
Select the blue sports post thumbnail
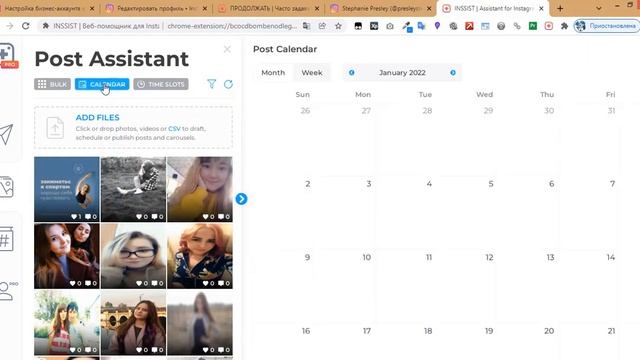[67, 189]
